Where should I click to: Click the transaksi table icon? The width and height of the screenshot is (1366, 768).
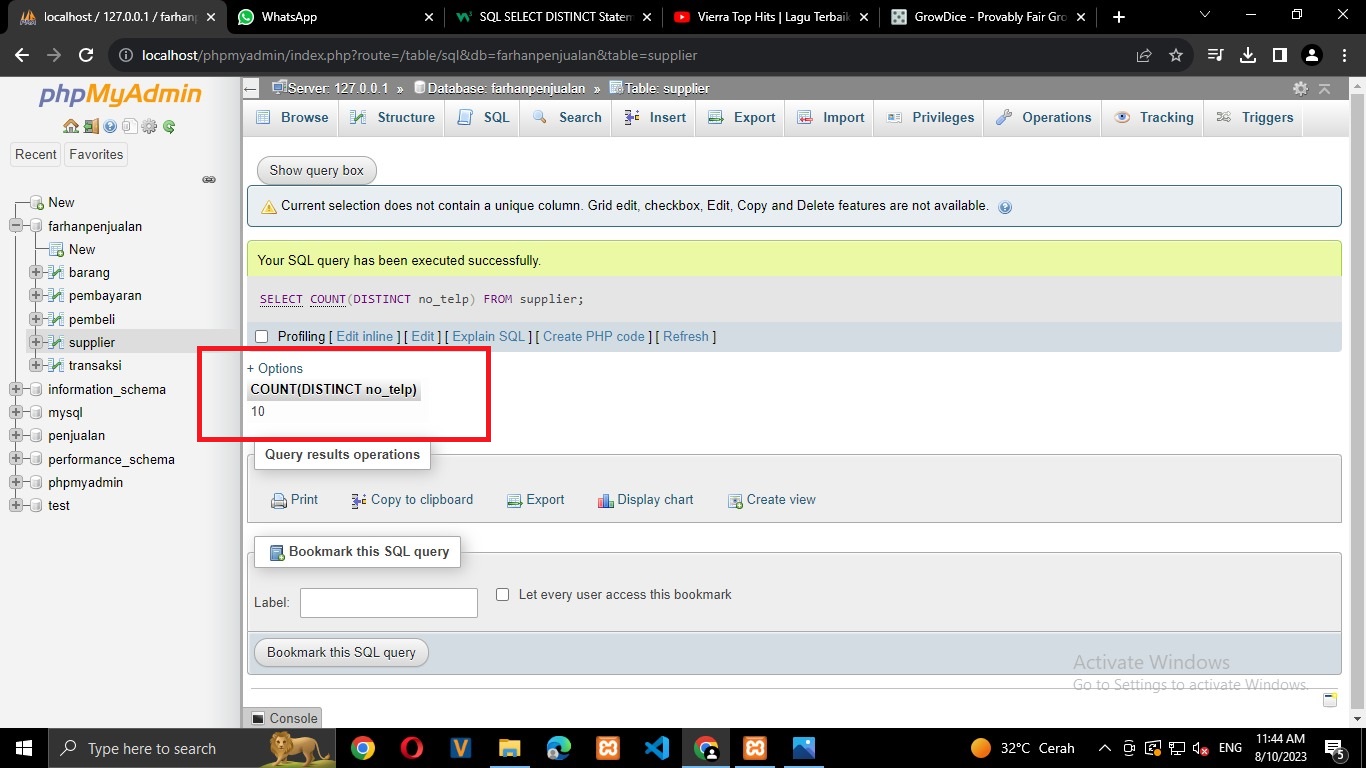pos(57,366)
